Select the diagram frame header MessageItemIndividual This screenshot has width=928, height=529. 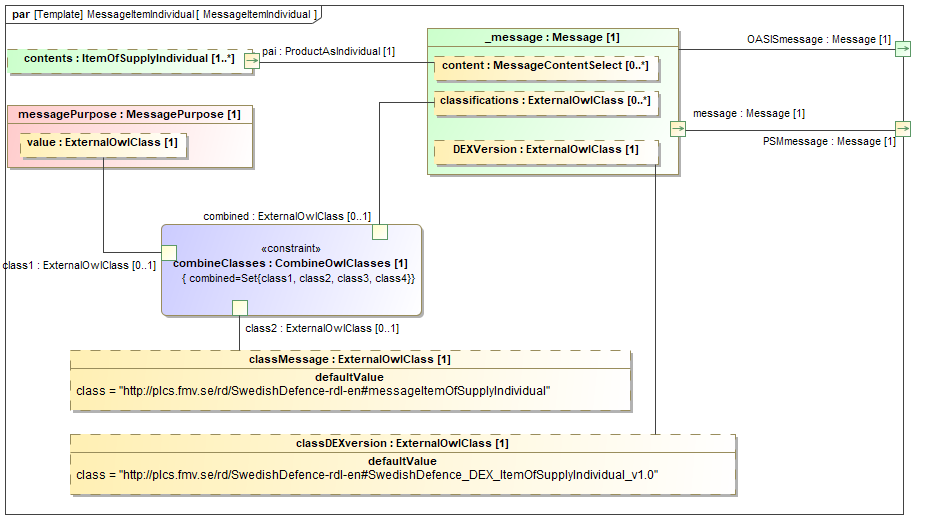click(x=165, y=15)
